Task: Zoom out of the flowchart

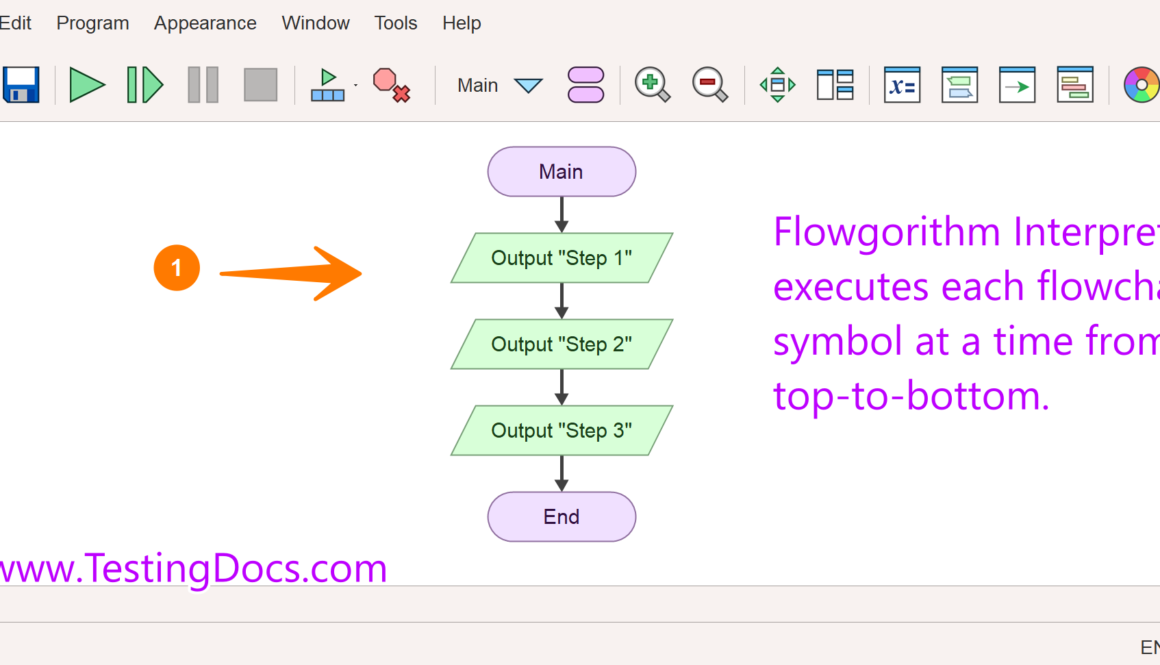Action: [710, 85]
